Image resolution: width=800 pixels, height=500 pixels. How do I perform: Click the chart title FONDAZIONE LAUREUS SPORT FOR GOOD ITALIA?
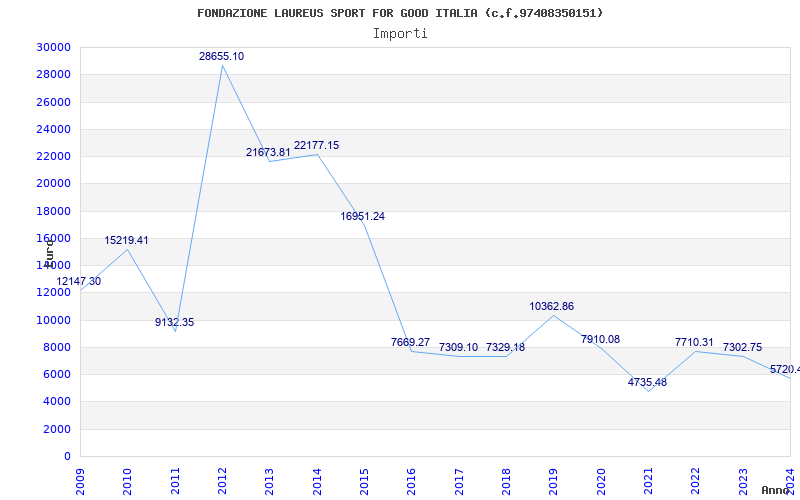(400, 13)
